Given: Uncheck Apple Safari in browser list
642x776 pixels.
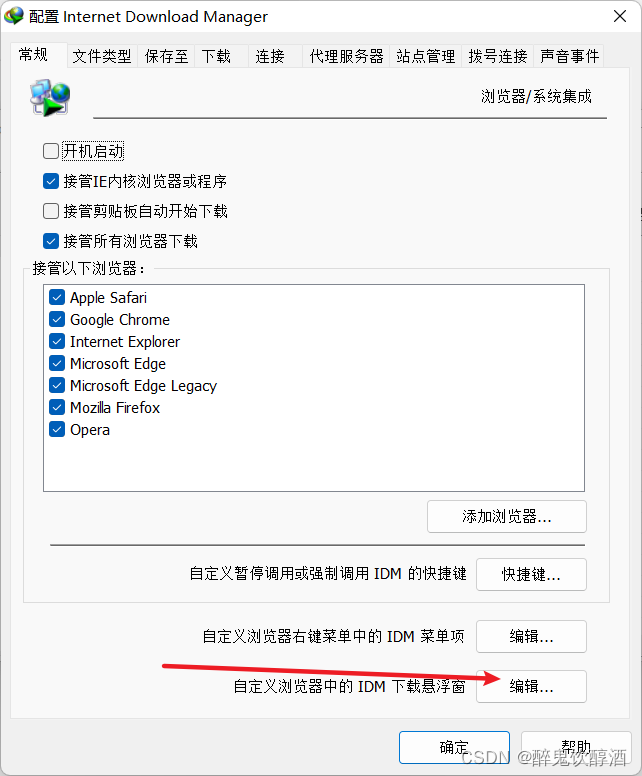Looking at the screenshot, I should (57, 297).
